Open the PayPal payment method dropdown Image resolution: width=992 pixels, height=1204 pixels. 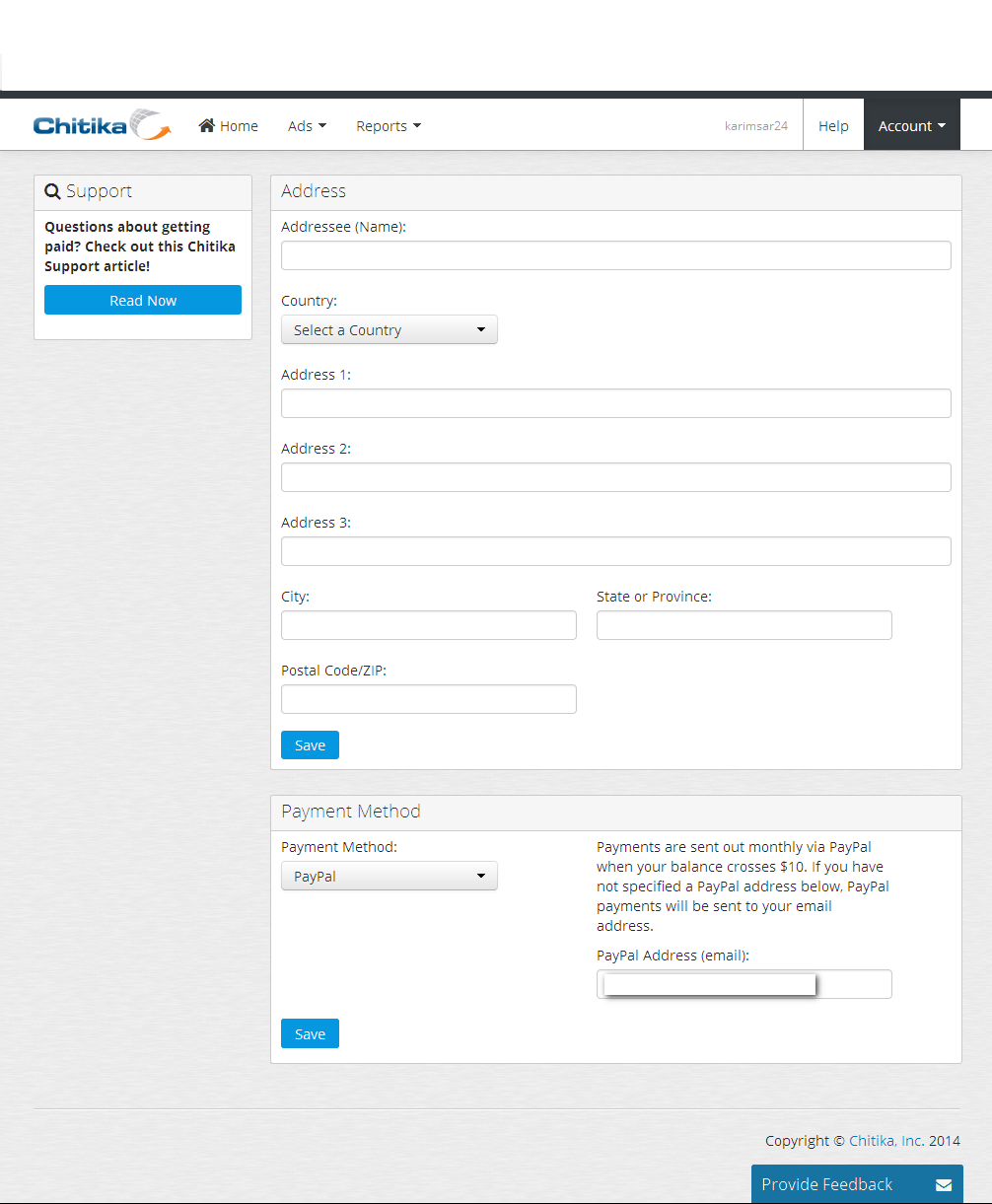390,876
